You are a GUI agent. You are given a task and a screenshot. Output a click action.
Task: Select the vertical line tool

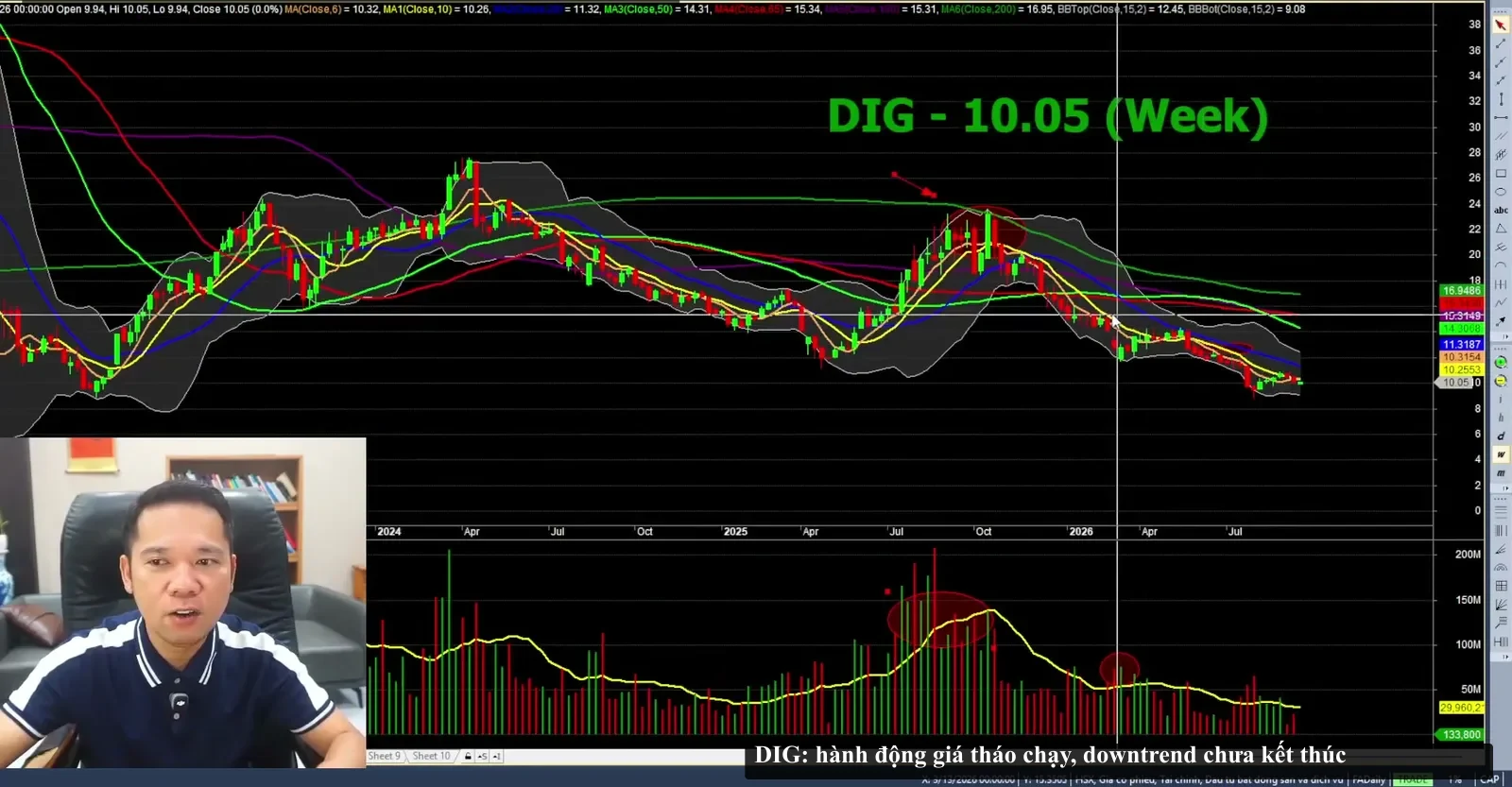1501,99
